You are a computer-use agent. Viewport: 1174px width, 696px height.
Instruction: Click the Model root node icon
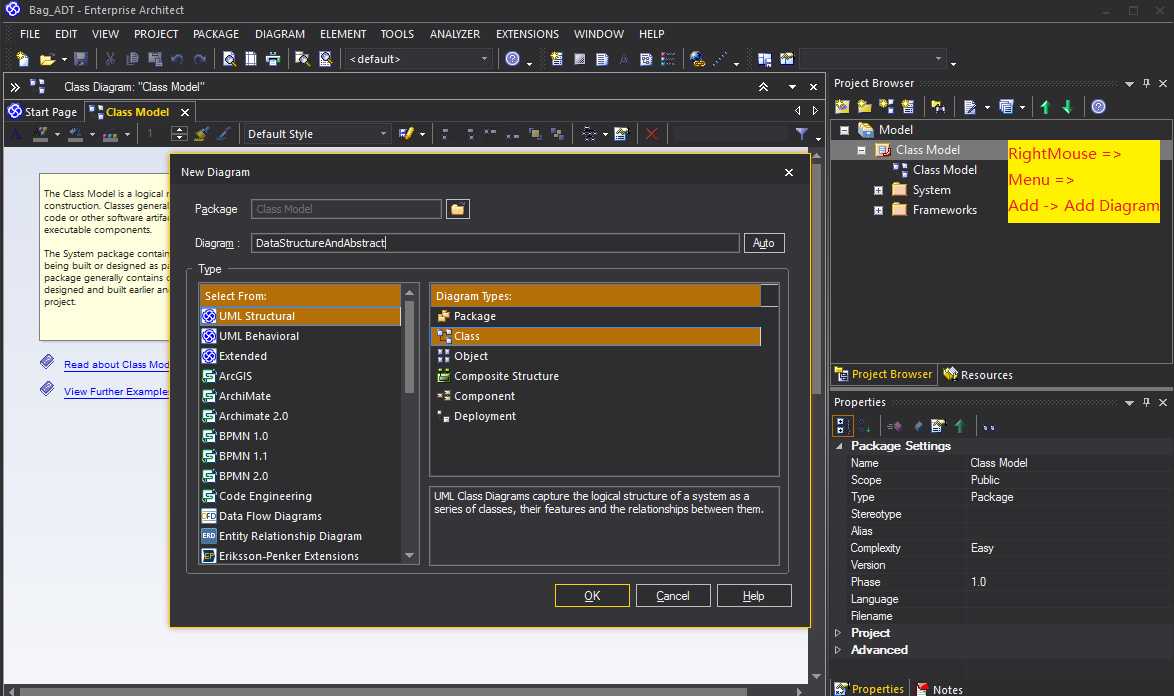866,129
